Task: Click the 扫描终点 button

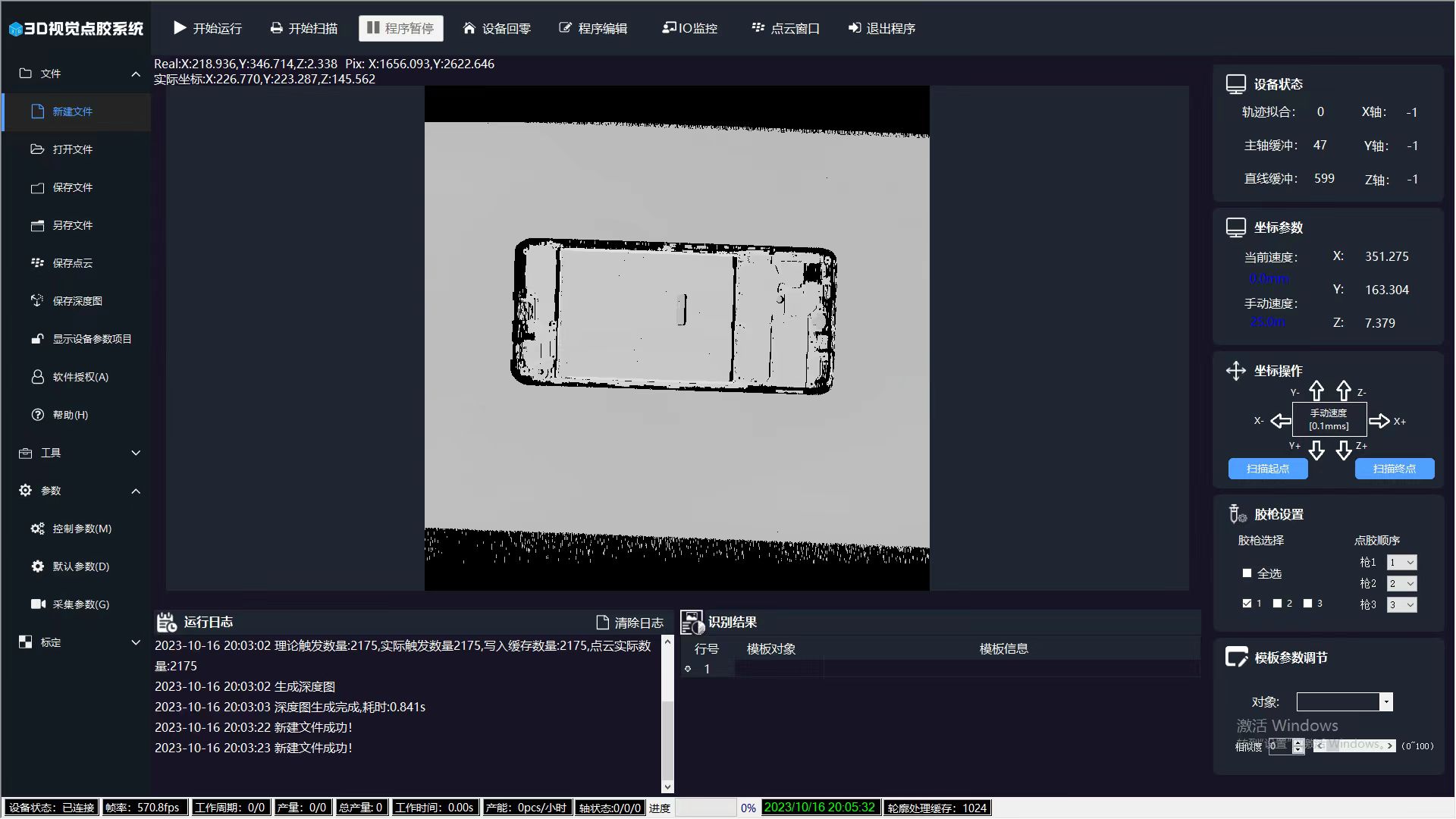Action: (x=1395, y=469)
